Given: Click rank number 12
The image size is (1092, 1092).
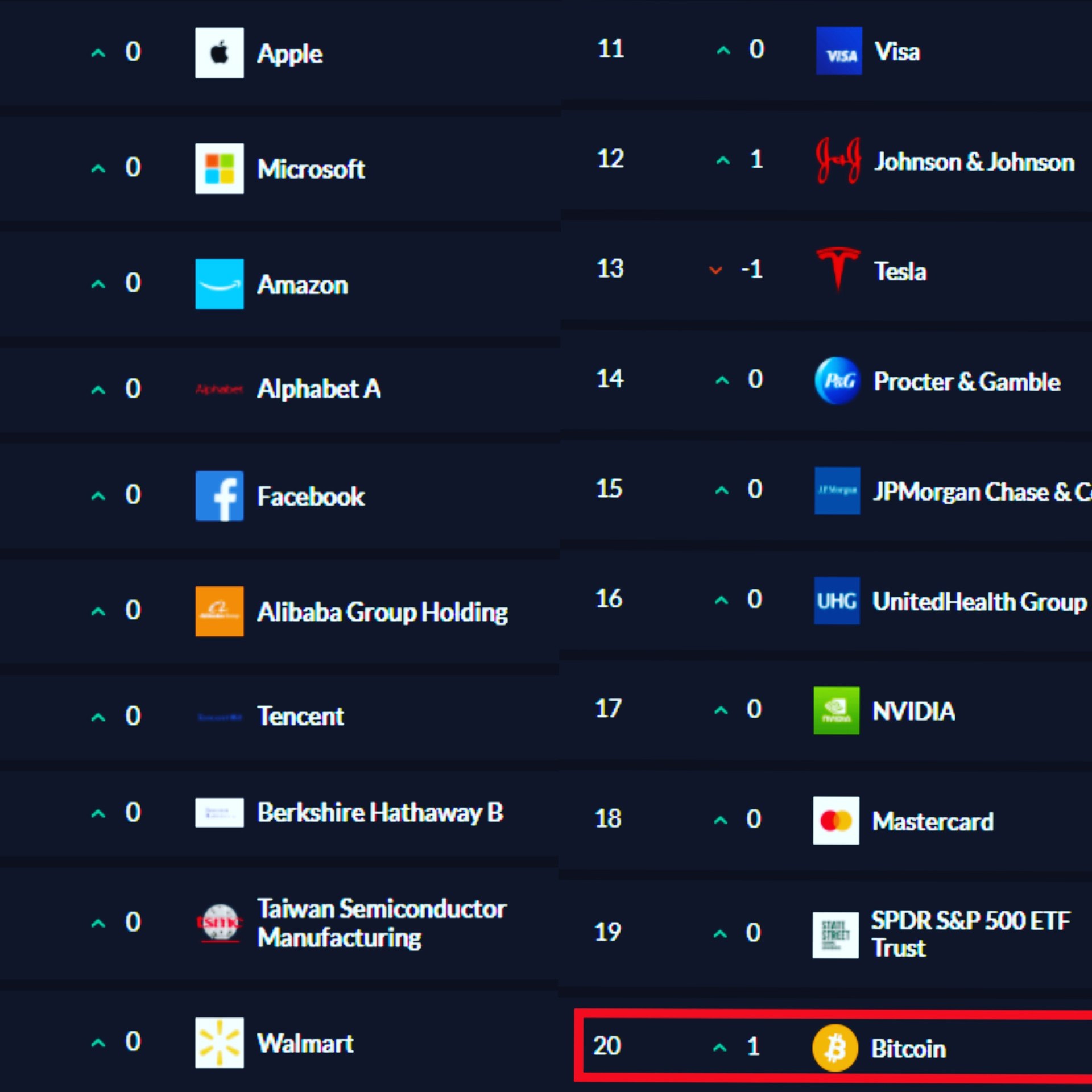Looking at the screenshot, I should [610, 159].
